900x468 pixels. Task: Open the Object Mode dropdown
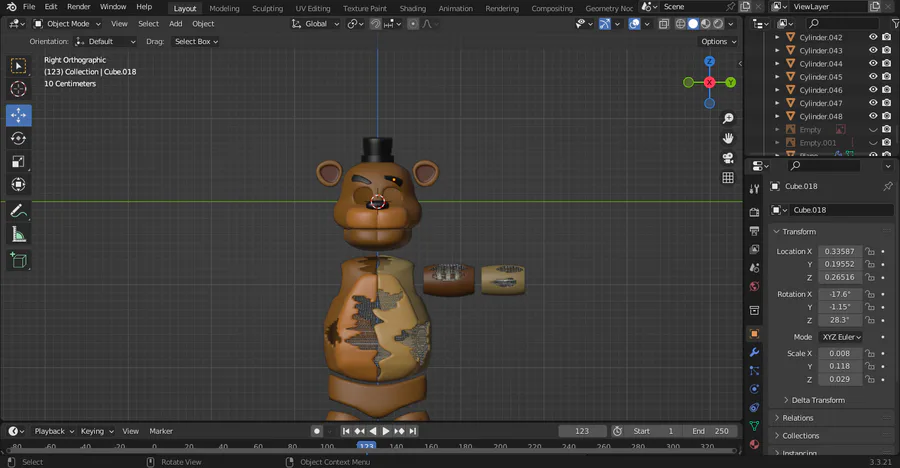[x=67, y=23]
